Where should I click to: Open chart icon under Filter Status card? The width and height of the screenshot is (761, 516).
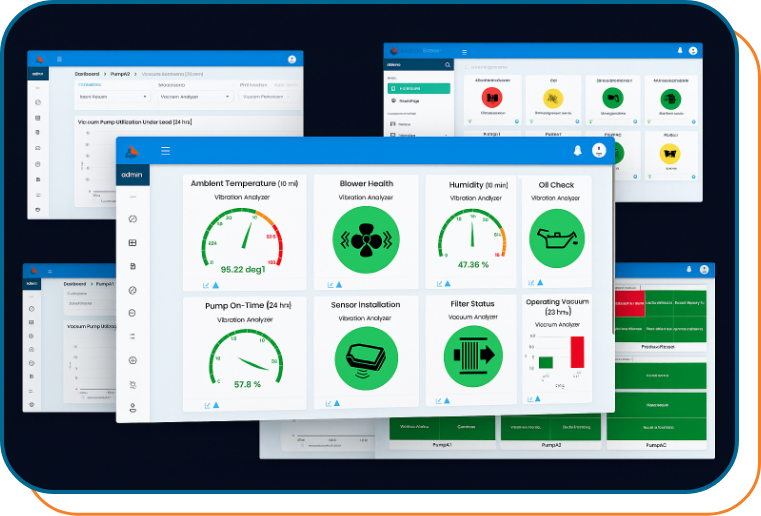pyautogui.click(x=439, y=401)
